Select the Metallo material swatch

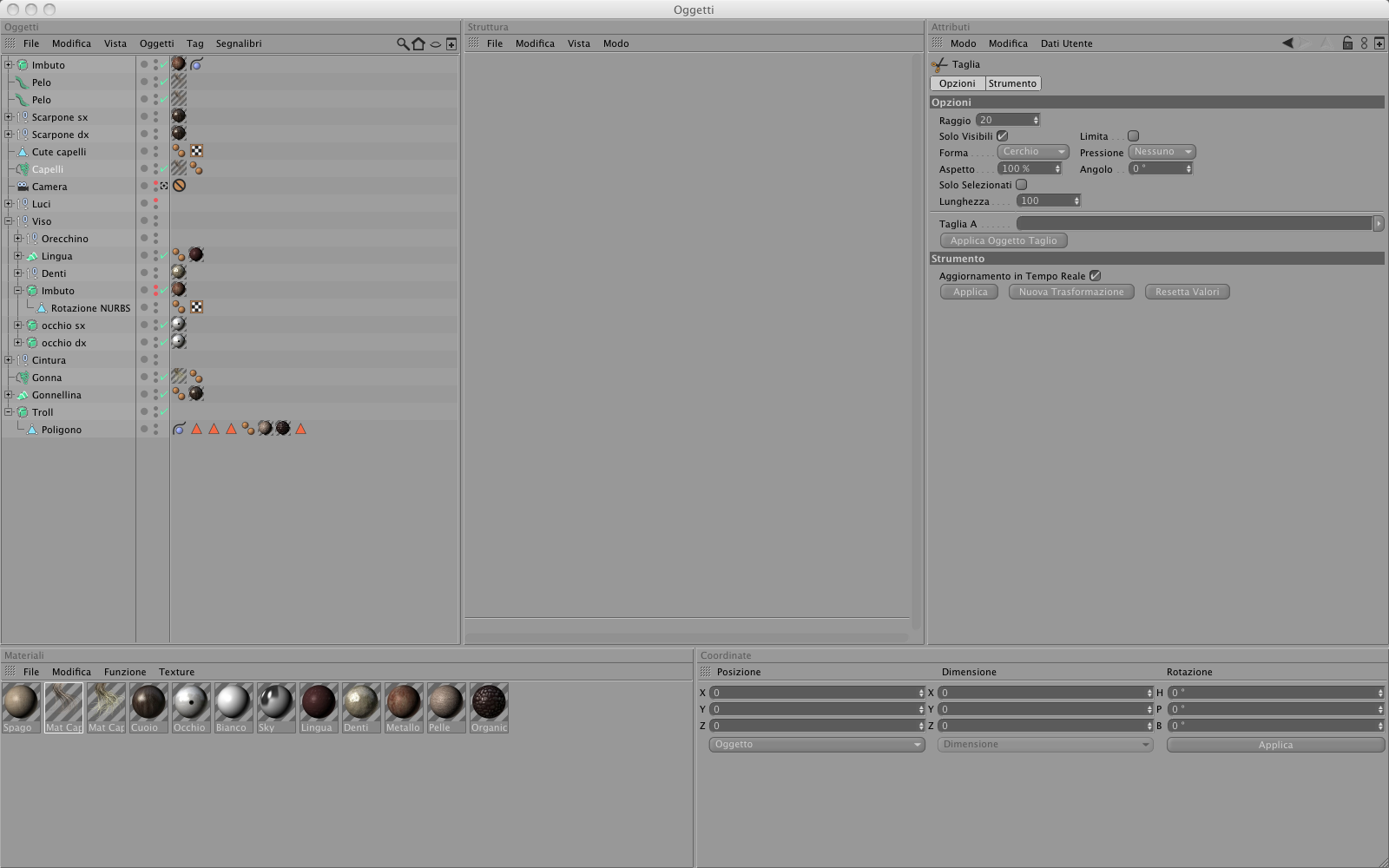[403, 707]
